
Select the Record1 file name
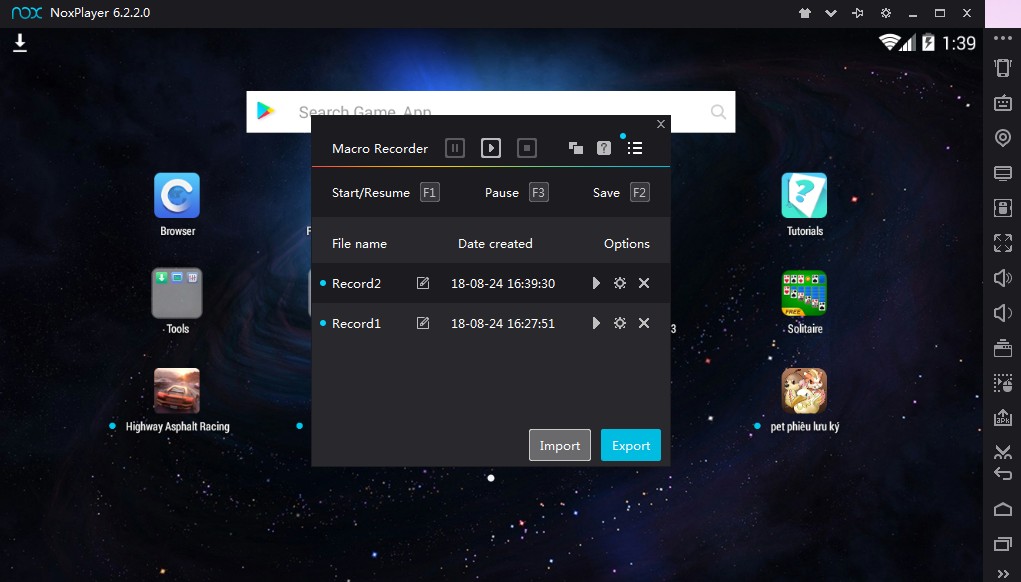(356, 323)
